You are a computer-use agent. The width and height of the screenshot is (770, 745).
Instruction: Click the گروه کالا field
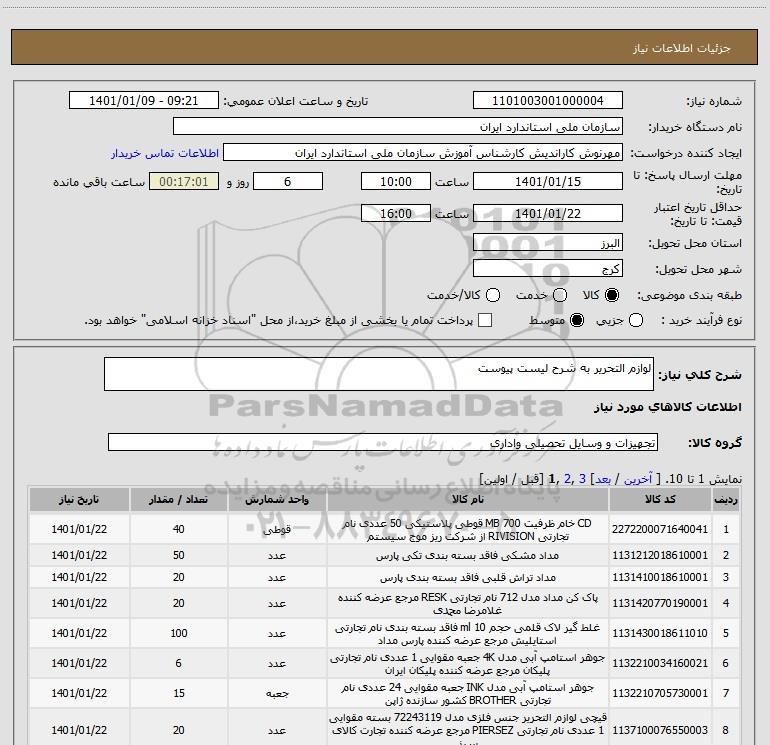point(383,442)
